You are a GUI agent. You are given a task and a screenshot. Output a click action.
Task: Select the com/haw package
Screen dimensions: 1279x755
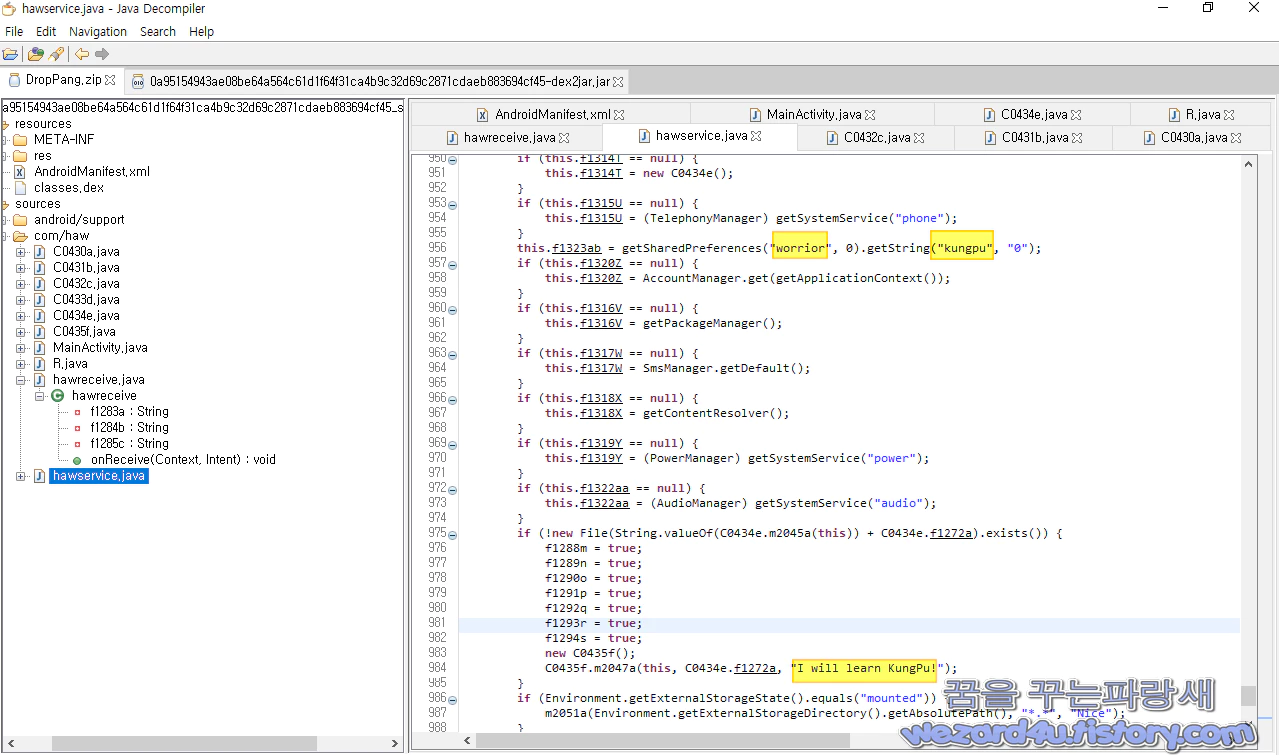coord(62,235)
